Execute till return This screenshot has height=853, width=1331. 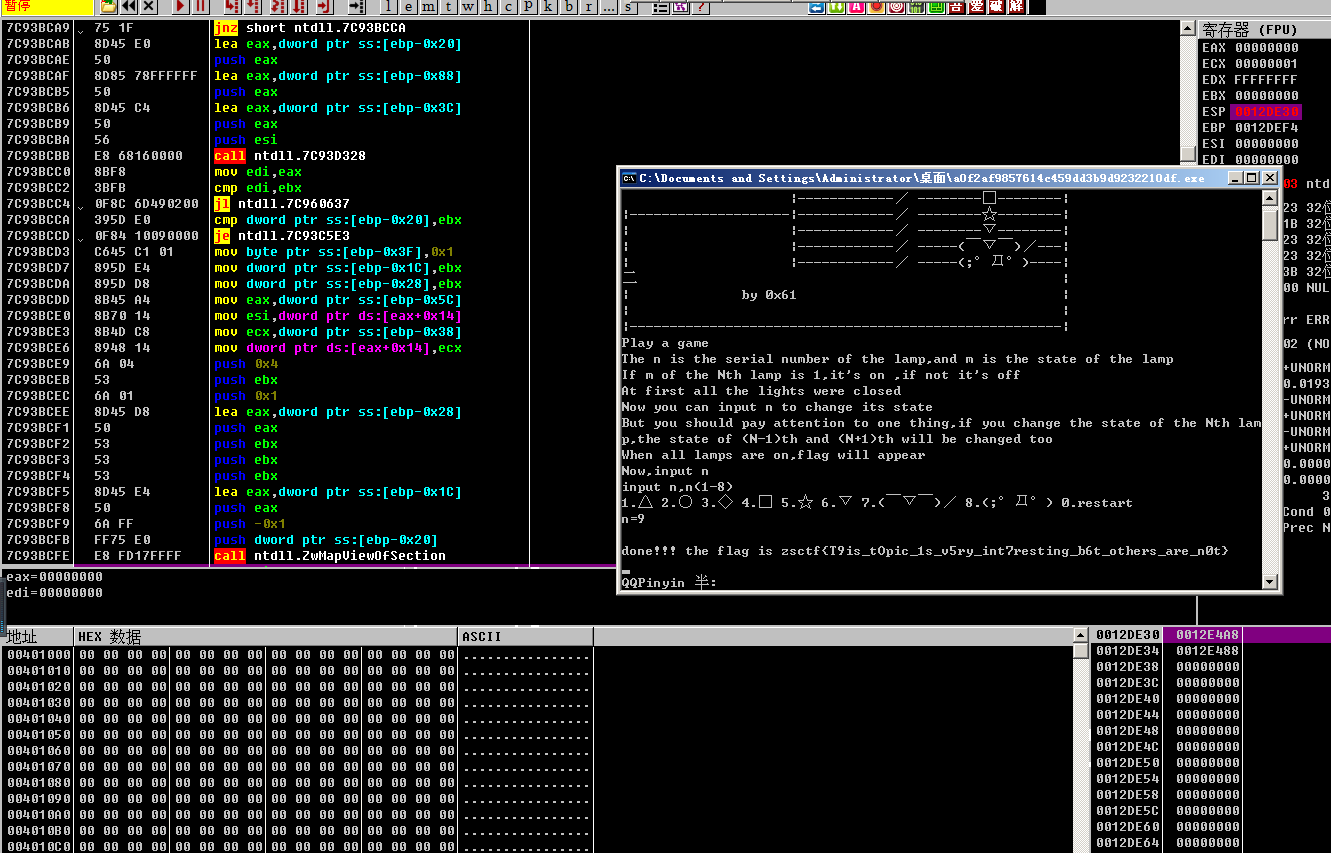pyautogui.click(x=324, y=7)
